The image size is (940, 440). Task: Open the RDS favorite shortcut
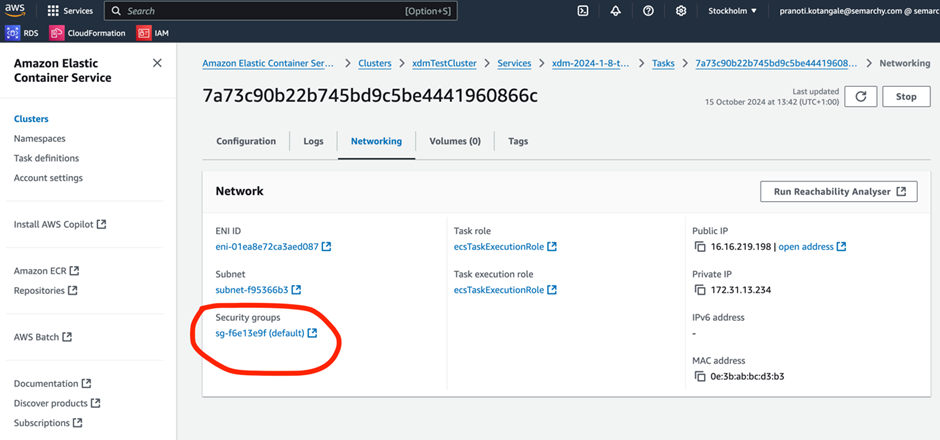[x=22, y=33]
